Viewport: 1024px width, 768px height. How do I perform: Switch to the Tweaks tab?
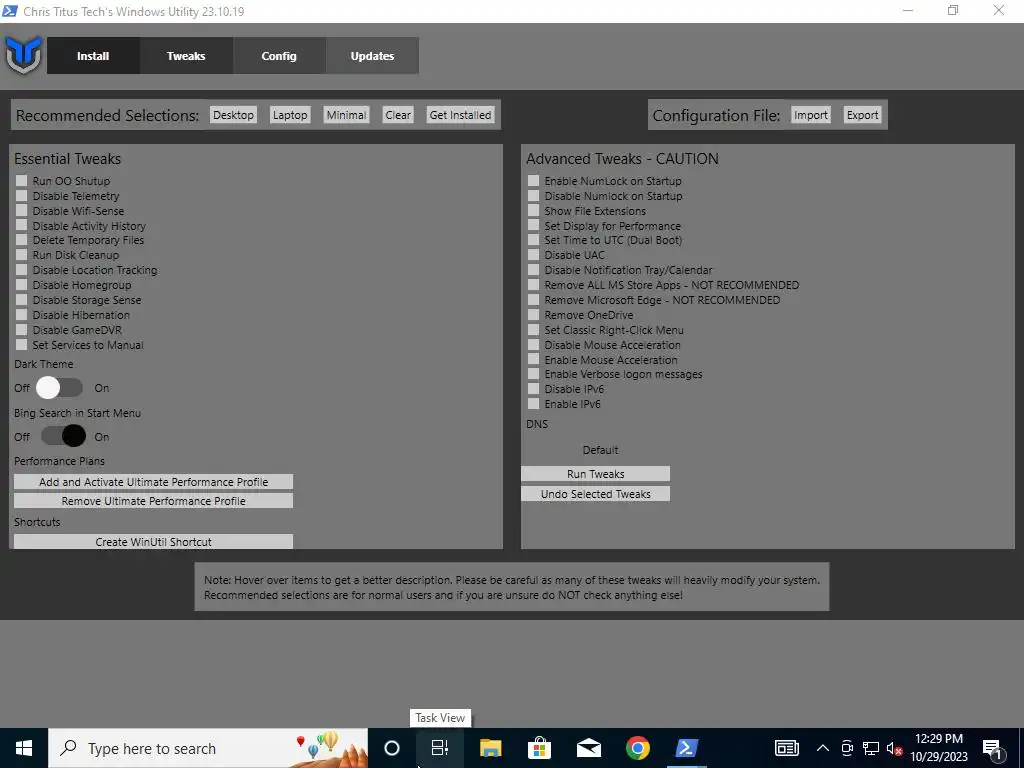click(186, 56)
